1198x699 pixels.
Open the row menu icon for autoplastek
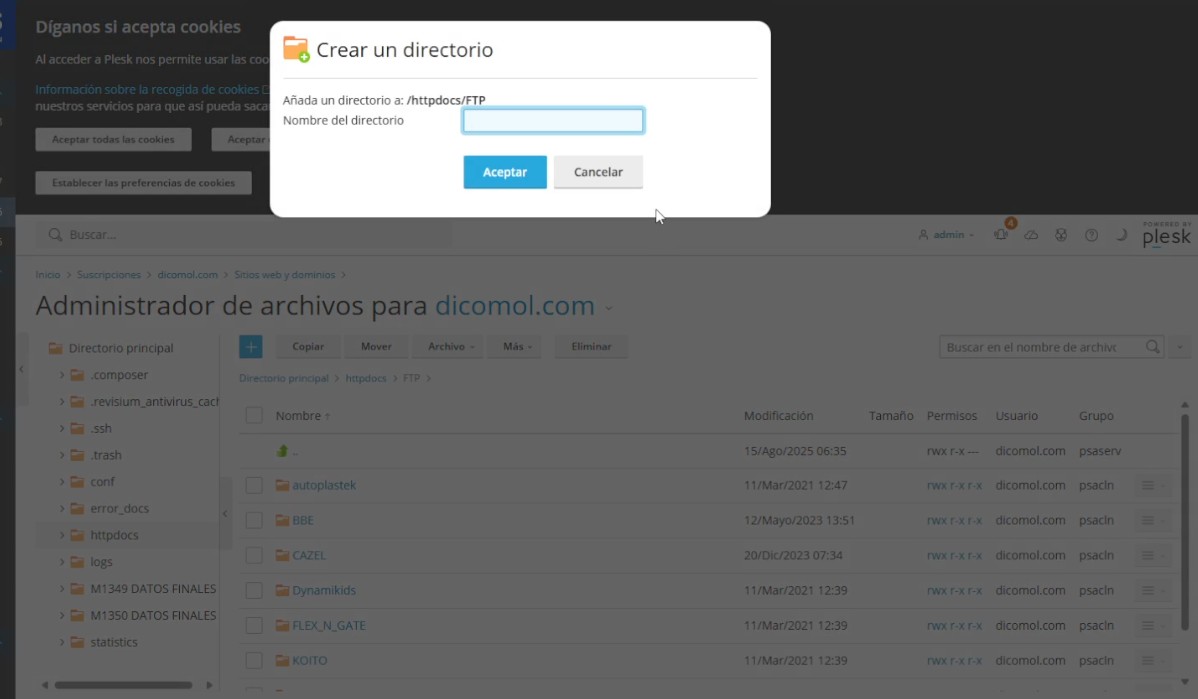(x=1148, y=486)
